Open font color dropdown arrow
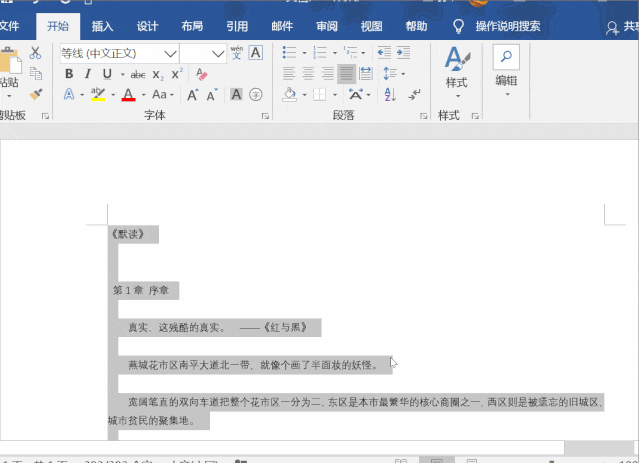The height and width of the screenshot is (463, 639). tap(143, 95)
